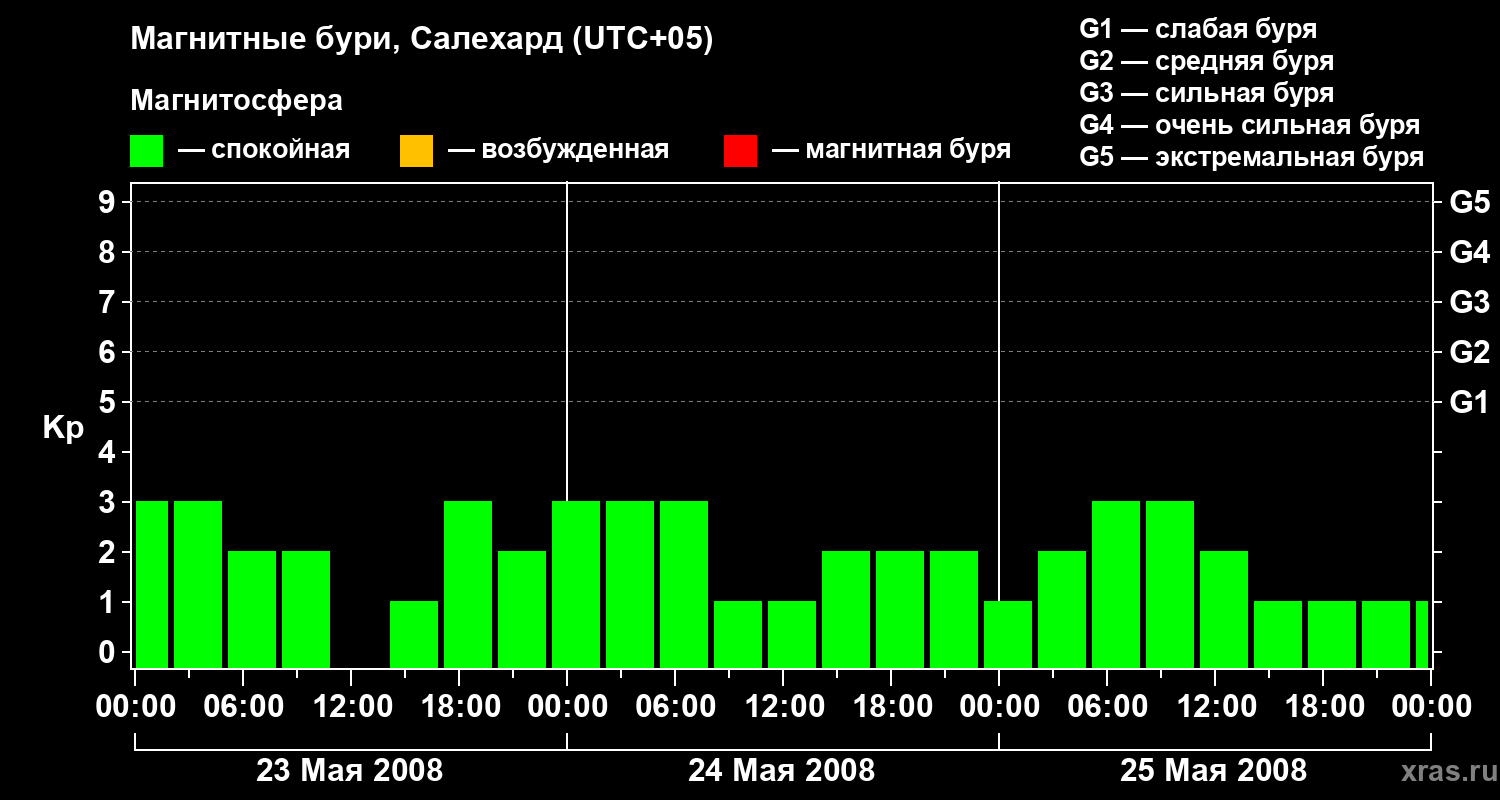Click the Kp 2 bar for 15:00–18:00 on 24 Мая

pyautogui.click(x=846, y=609)
